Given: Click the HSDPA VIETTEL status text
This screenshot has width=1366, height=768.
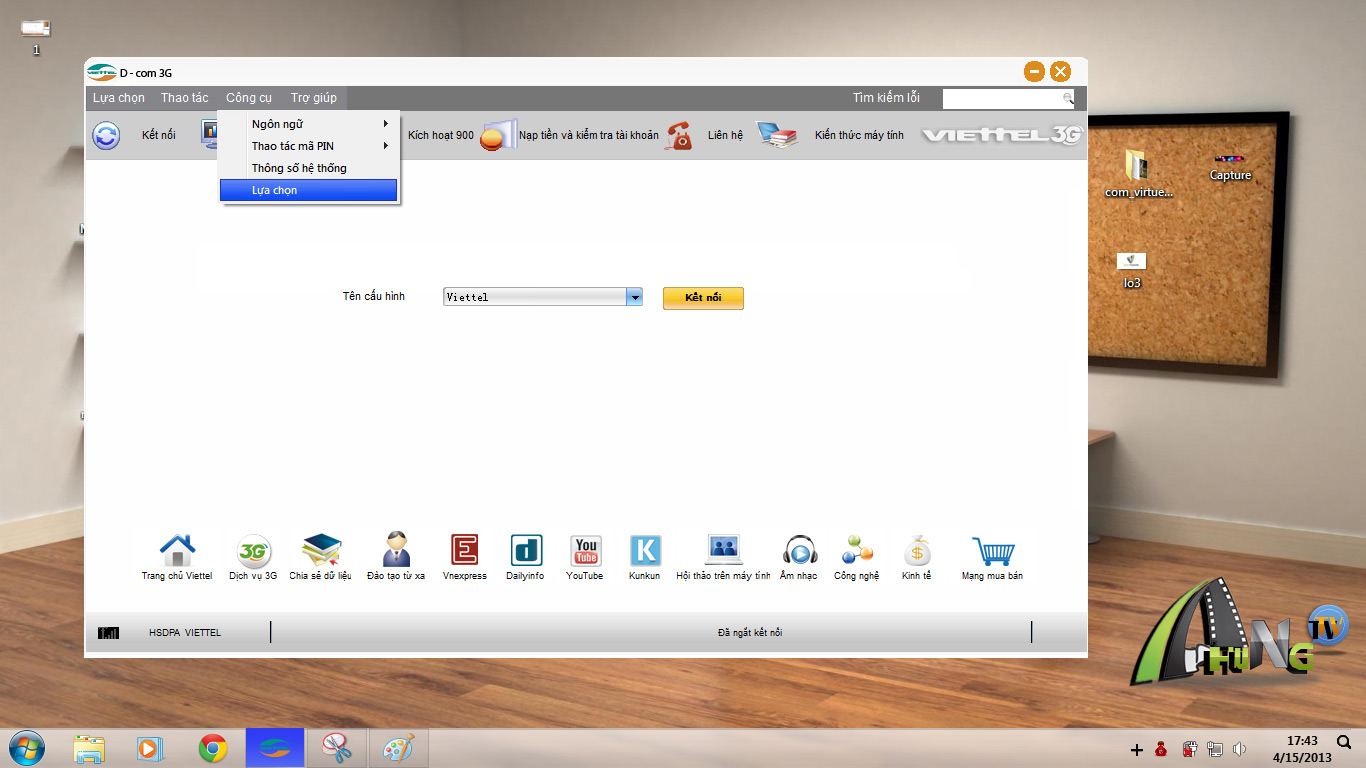Looking at the screenshot, I should tap(185, 633).
